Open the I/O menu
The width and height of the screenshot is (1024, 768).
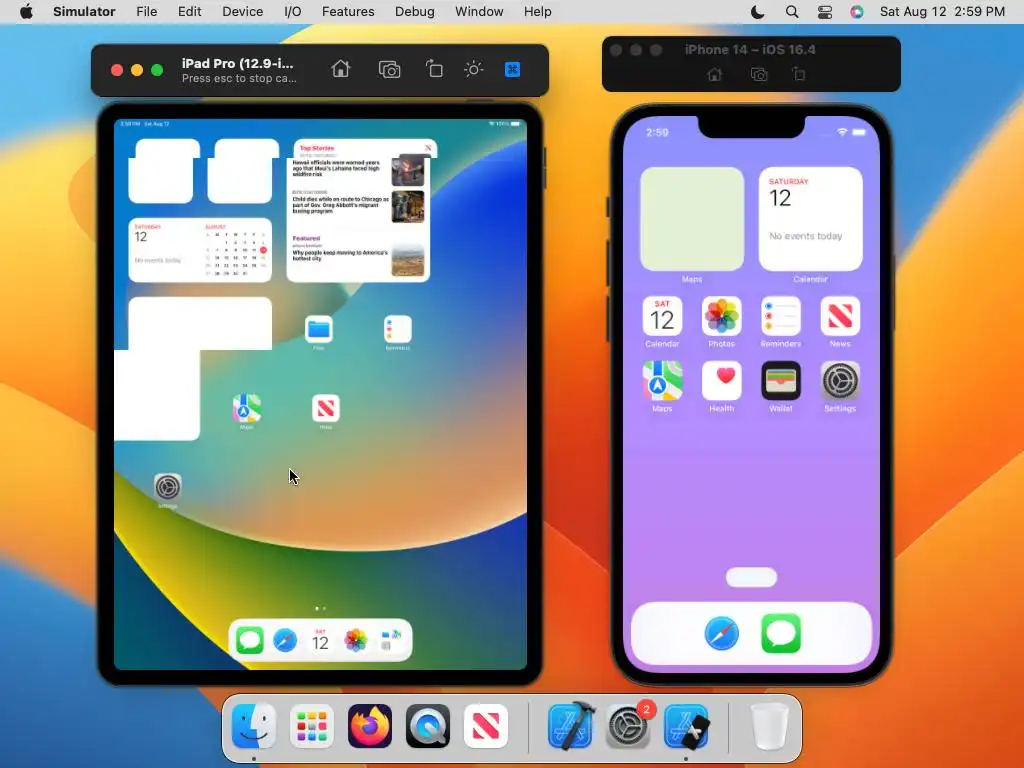pyautogui.click(x=293, y=12)
